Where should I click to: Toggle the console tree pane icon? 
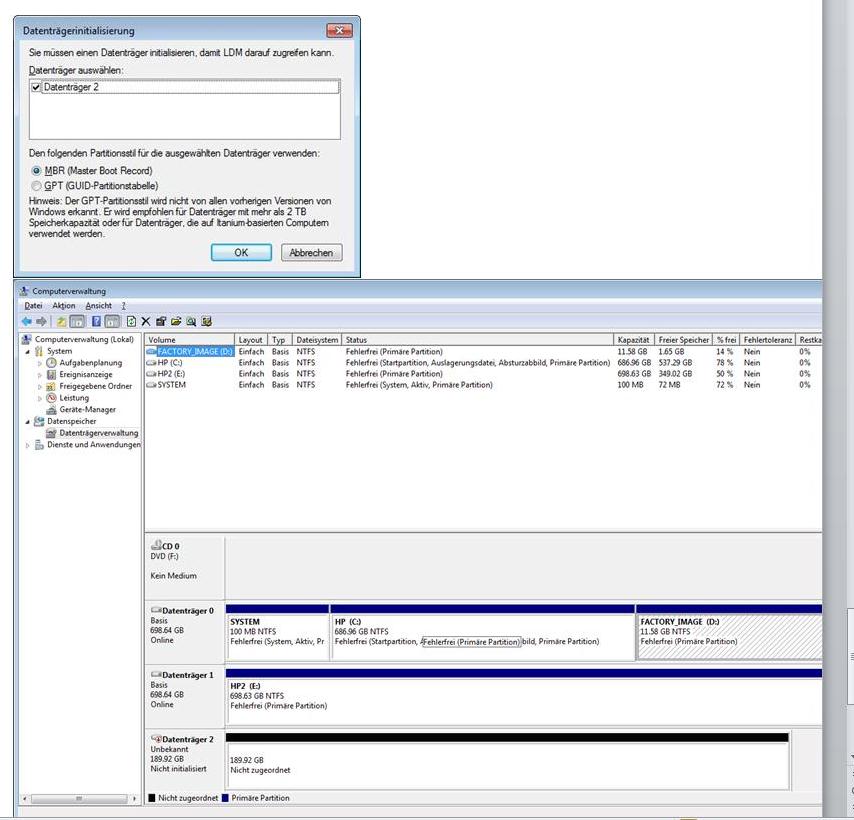77,322
